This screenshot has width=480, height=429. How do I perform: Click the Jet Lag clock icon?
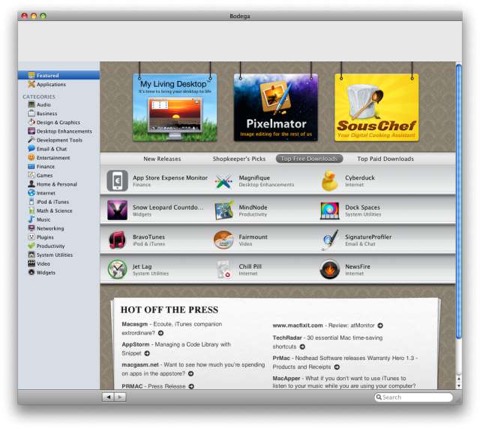[x=117, y=269]
